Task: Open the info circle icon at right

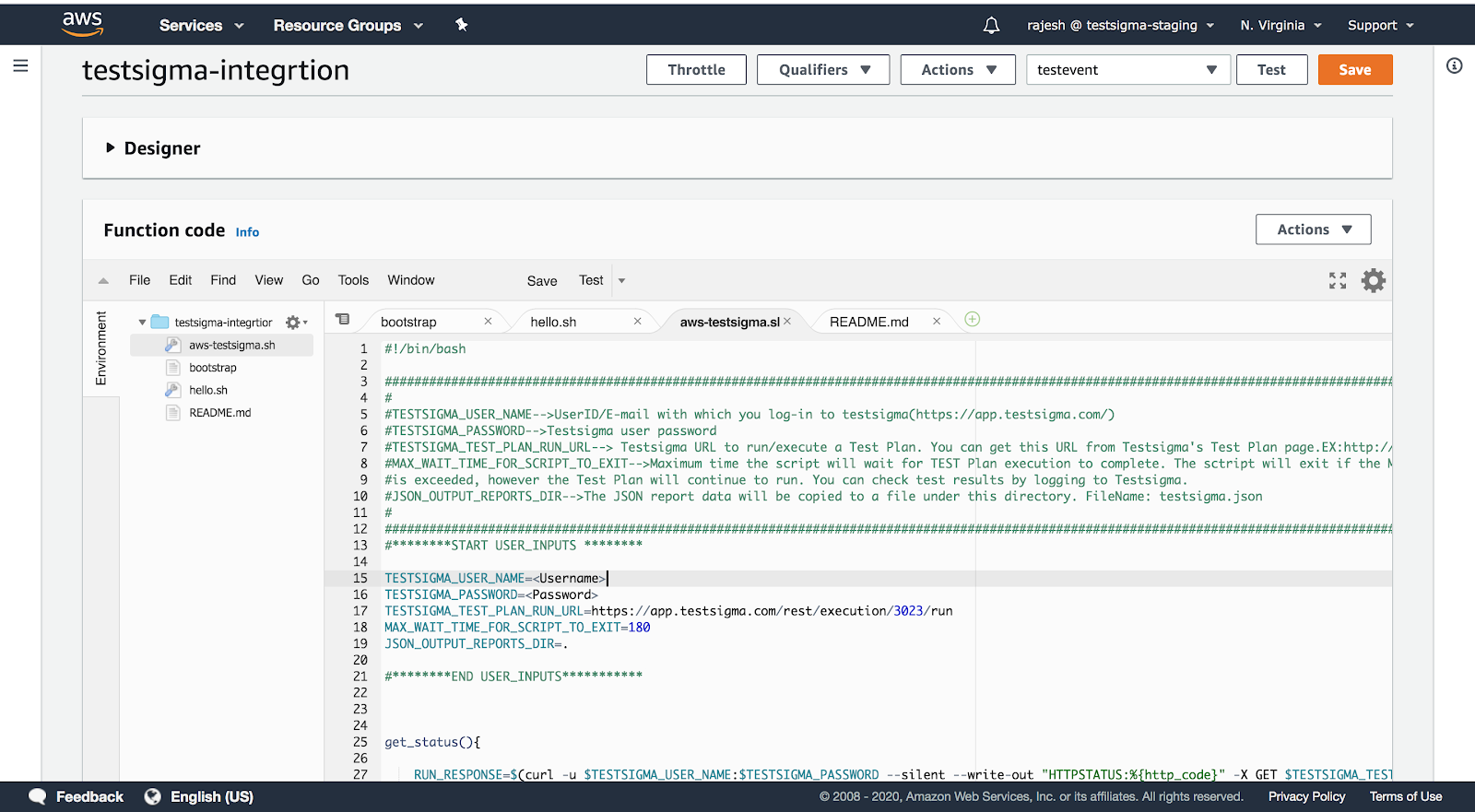Action: click(1454, 65)
